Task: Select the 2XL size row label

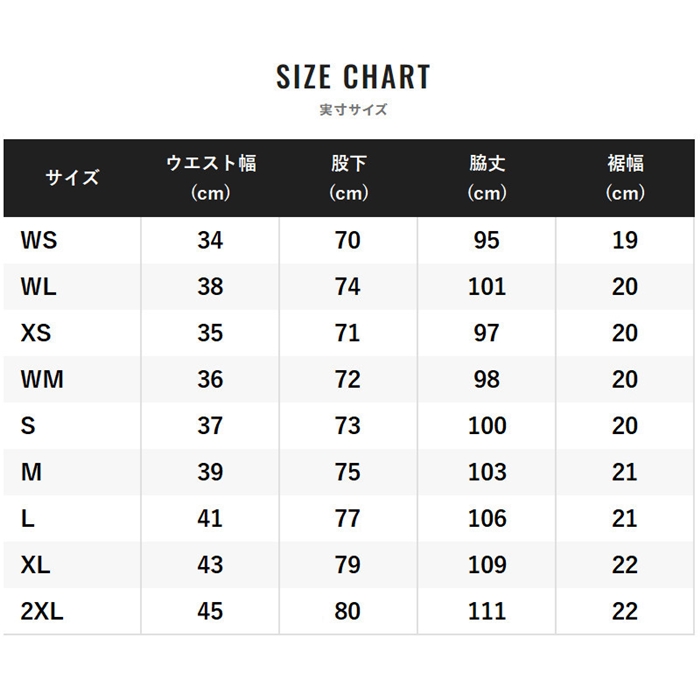Action: click(42, 611)
